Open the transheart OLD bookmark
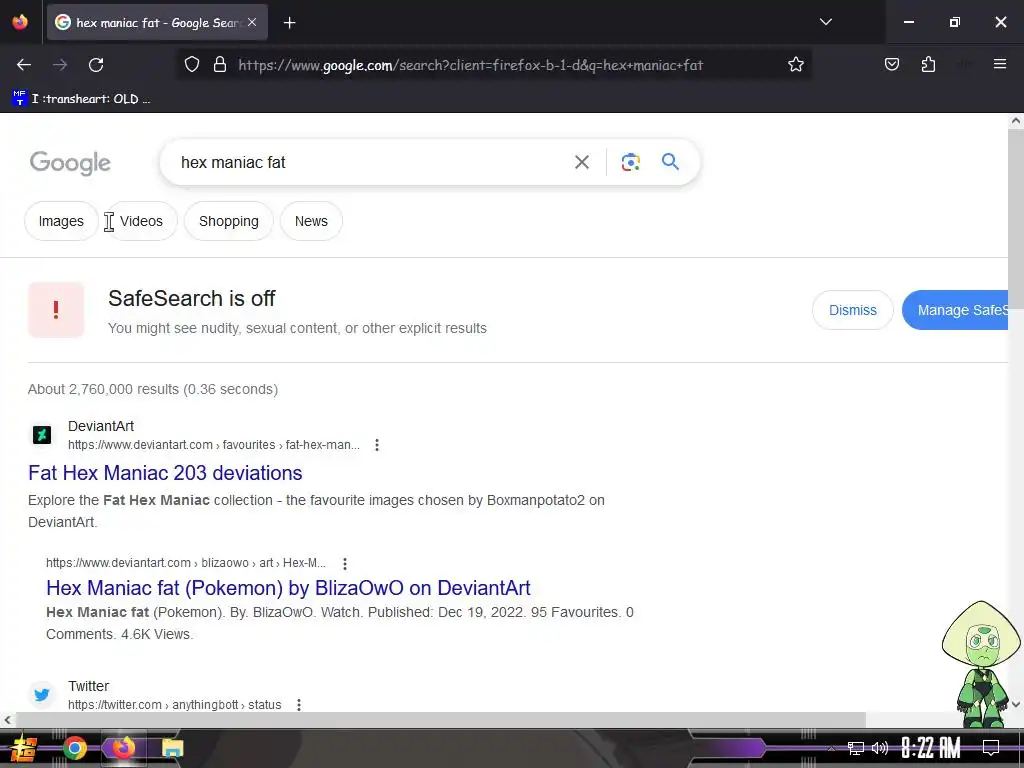This screenshot has width=1024, height=768. 82,99
